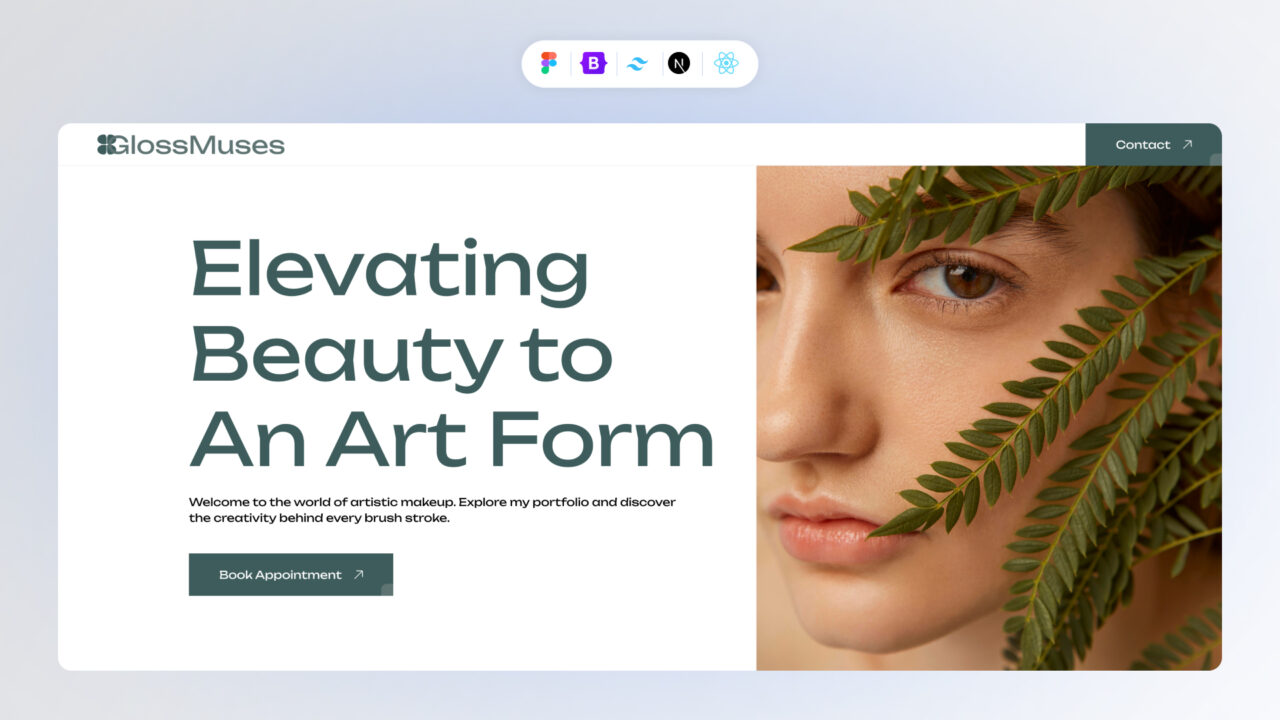Select the purple Bootstrap icon
The width and height of the screenshot is (1280, 720).
(x=594, y=63)
